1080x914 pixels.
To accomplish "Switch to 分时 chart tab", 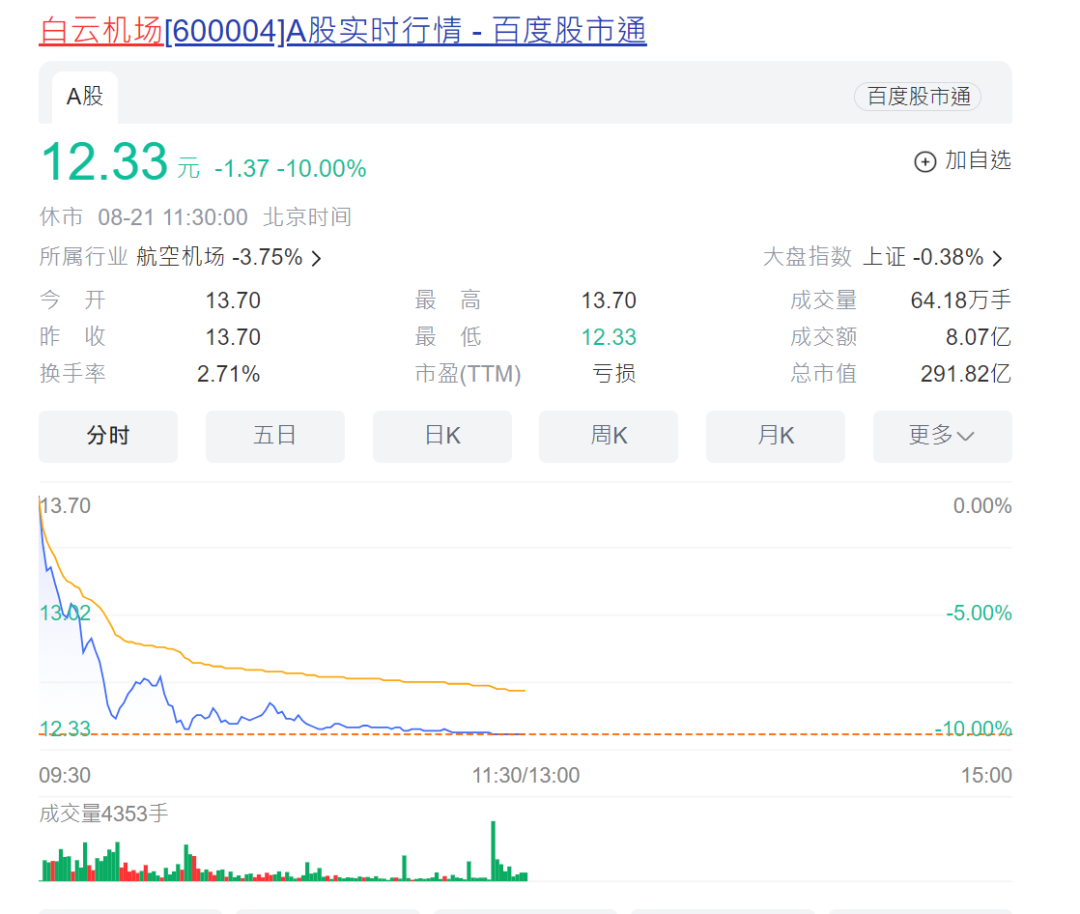I will tap(108, 436).
